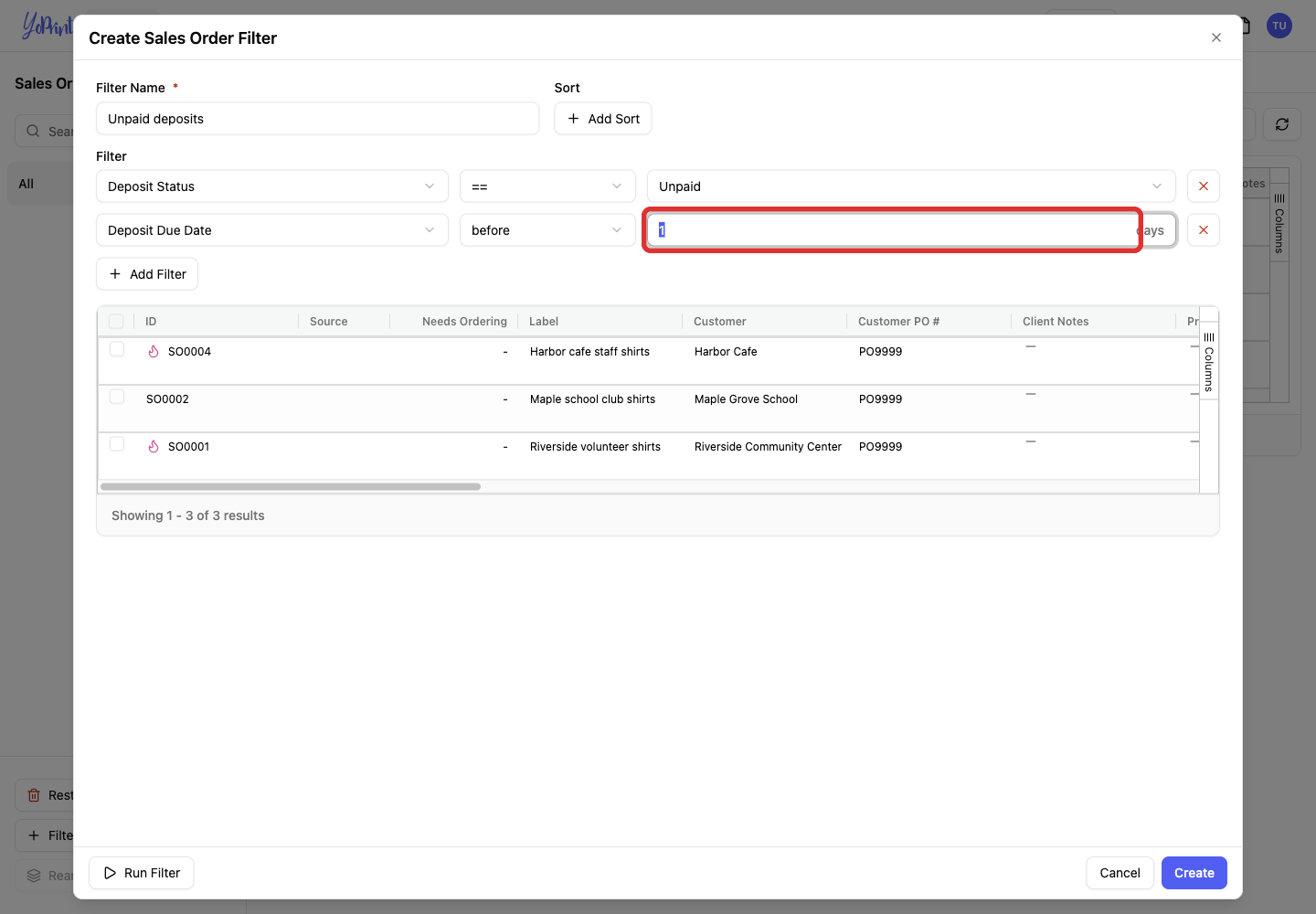Add another filter with Add Filter
Viewport: 1316px width, 914px height.
tap(147, 274)
